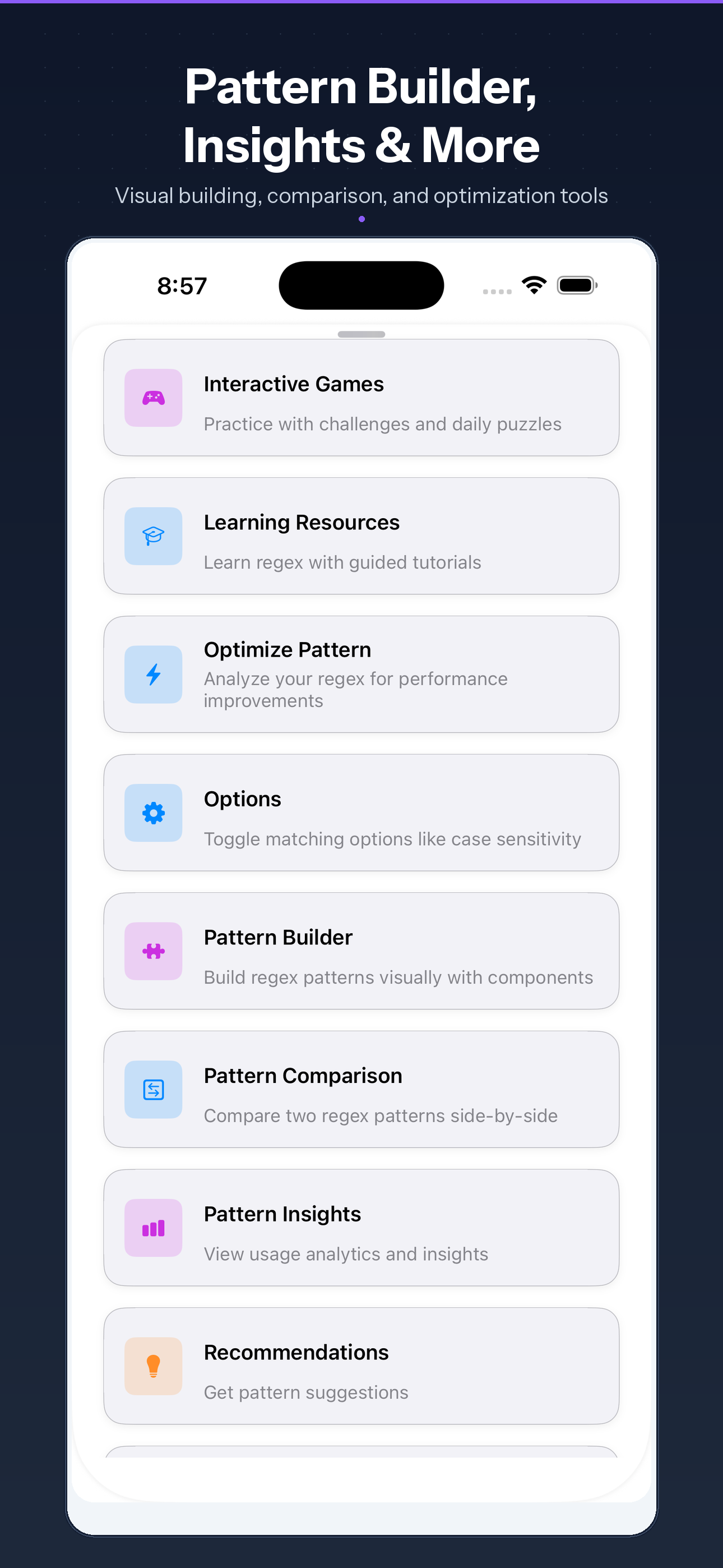Tap the sheet drag handle at top
This screenshot has height=1568, width=723.
point(361,334)
